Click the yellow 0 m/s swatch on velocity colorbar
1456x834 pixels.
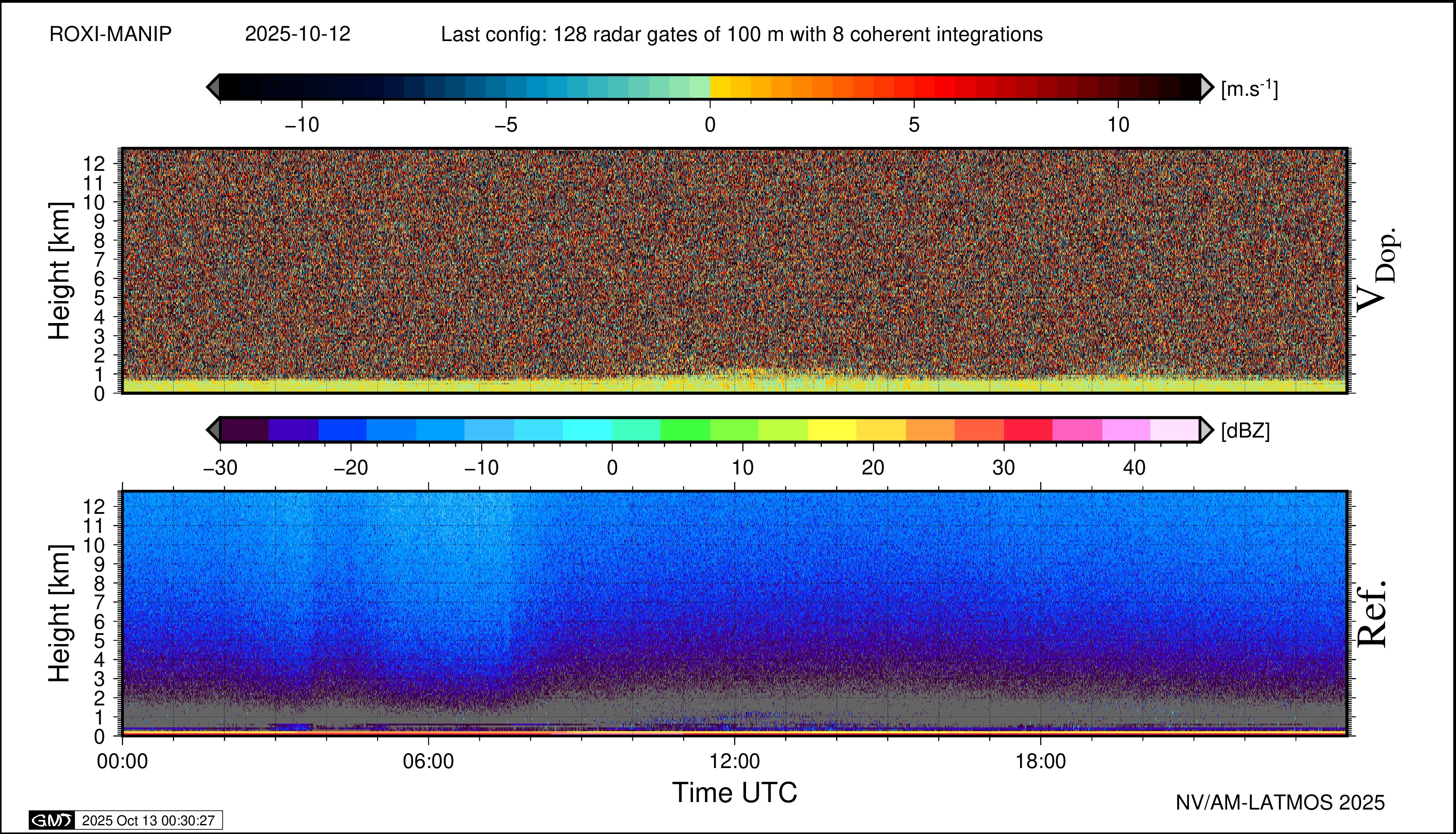pyautogui.click(x=721, y=87)
